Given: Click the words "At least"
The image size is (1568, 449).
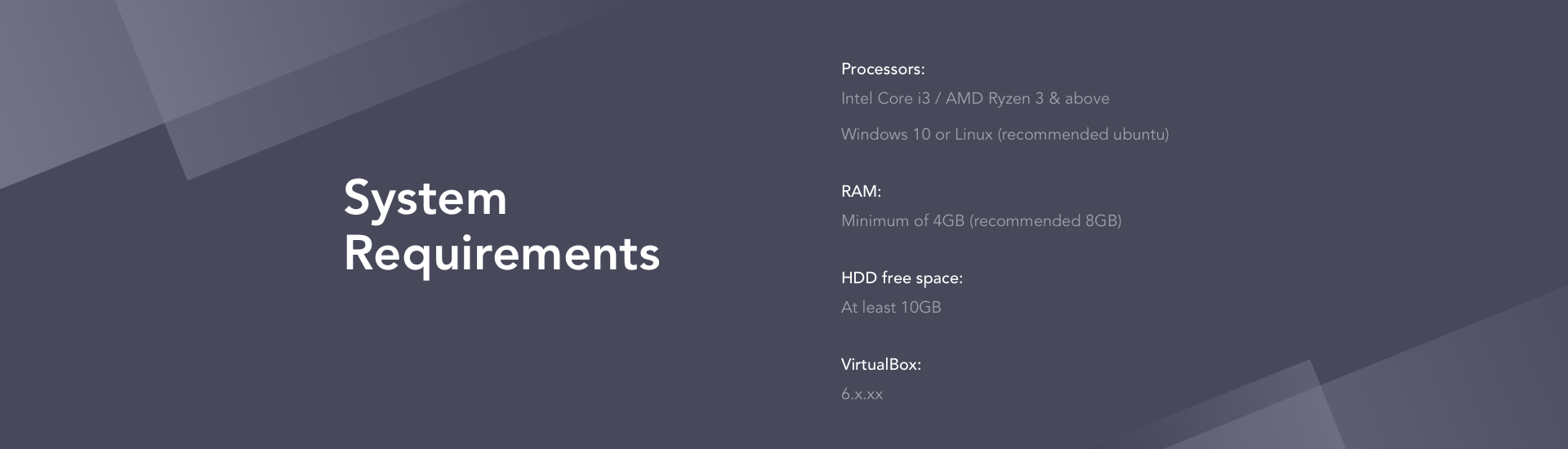Looking at the screenshot, I should pyautogui.click(x=868, y=308).
